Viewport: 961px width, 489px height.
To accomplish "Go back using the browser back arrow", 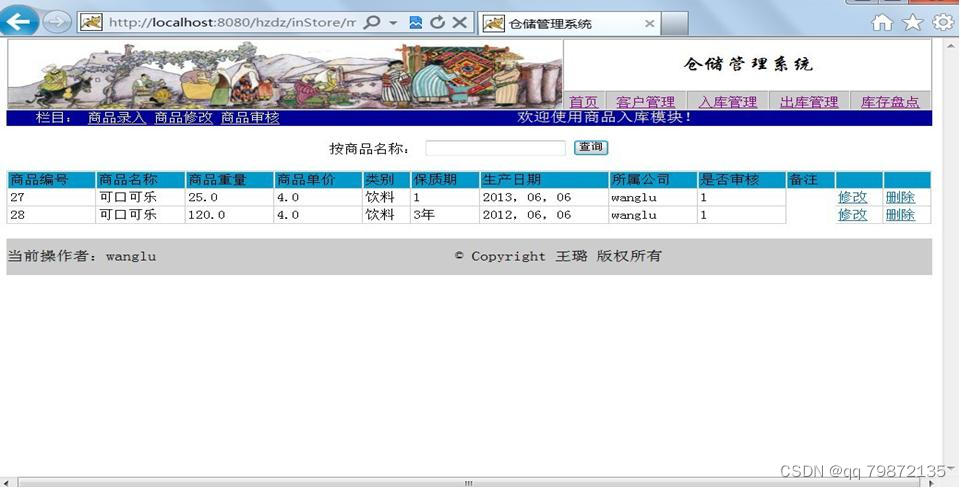I will point(18,21).
